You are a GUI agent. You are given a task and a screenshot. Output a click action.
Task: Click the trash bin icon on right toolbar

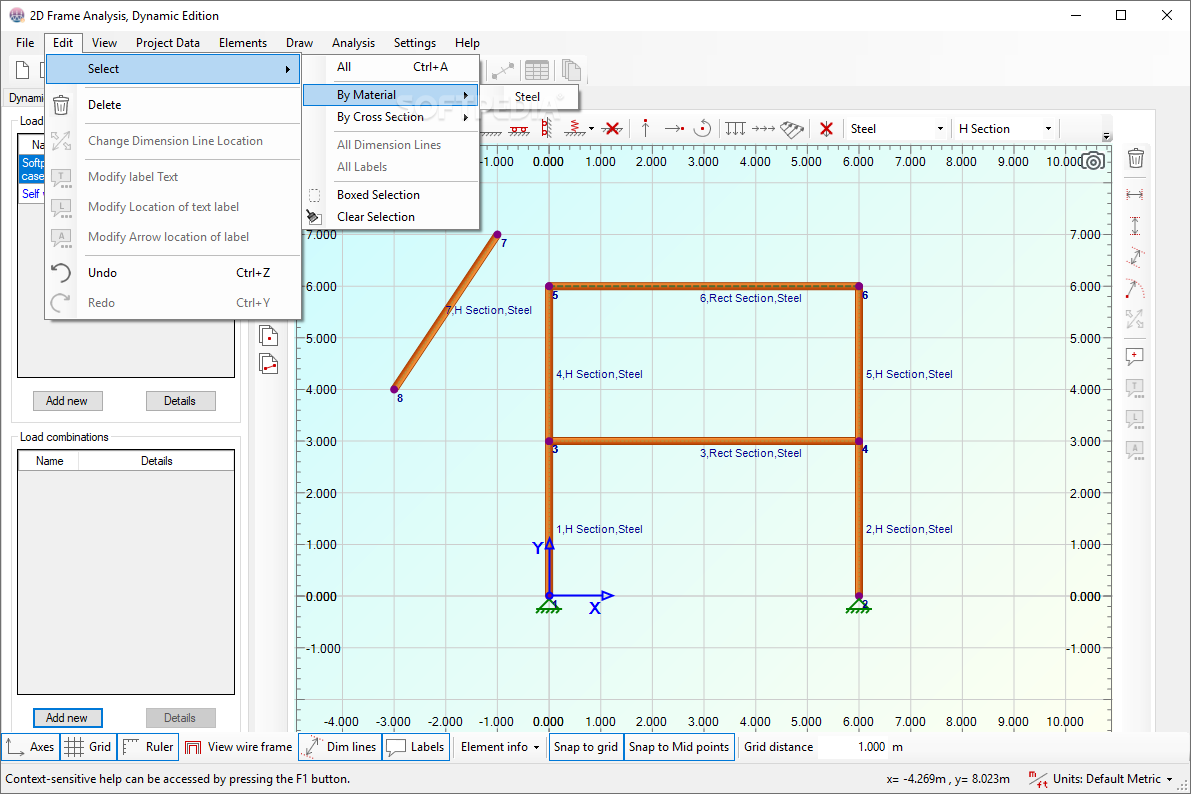(x=1136, y=158)
